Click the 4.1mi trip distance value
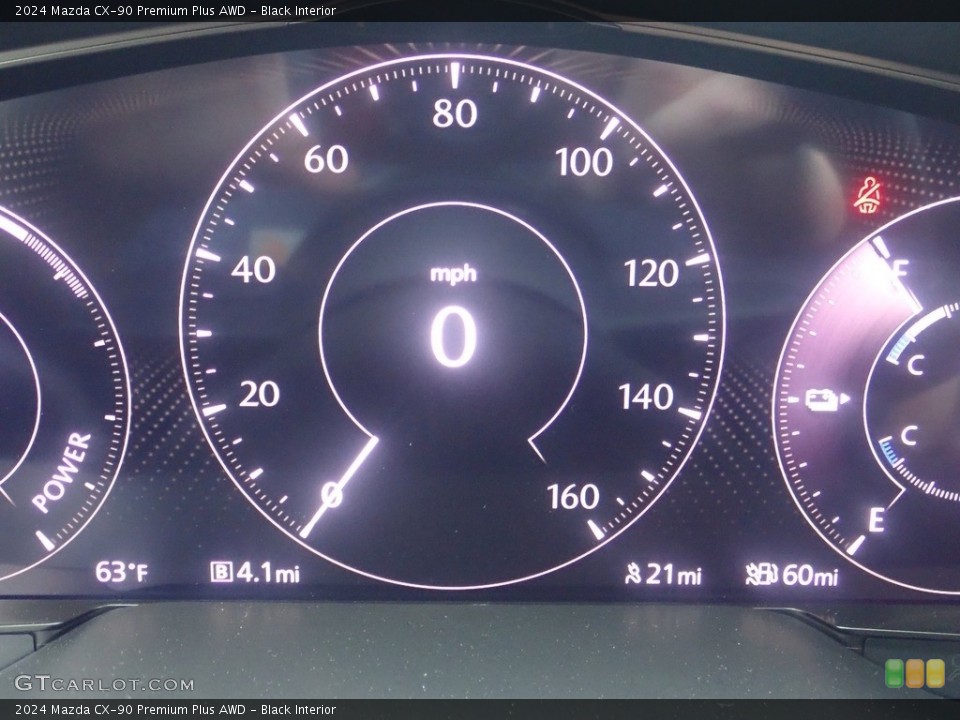 268,572
